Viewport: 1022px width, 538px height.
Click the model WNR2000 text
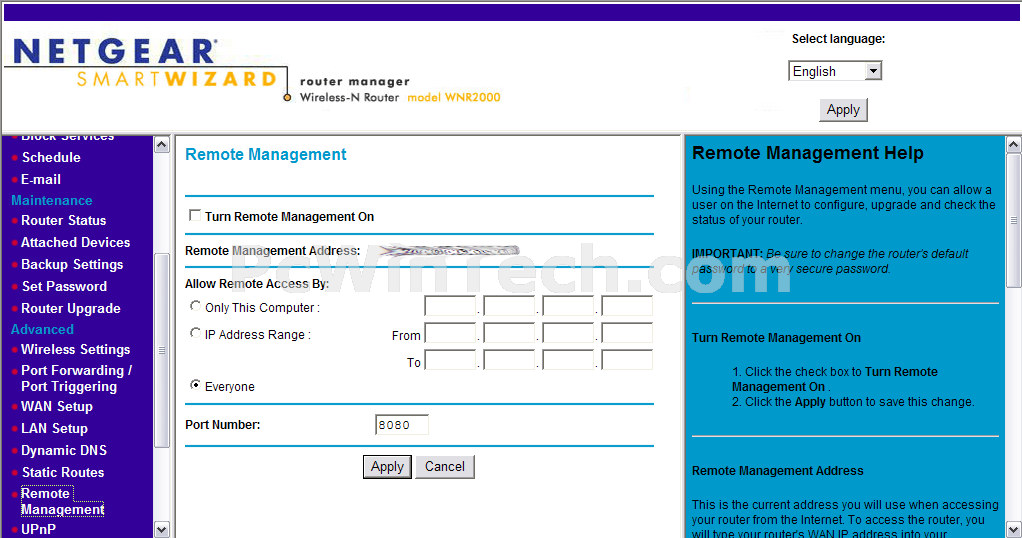point(454,97)
